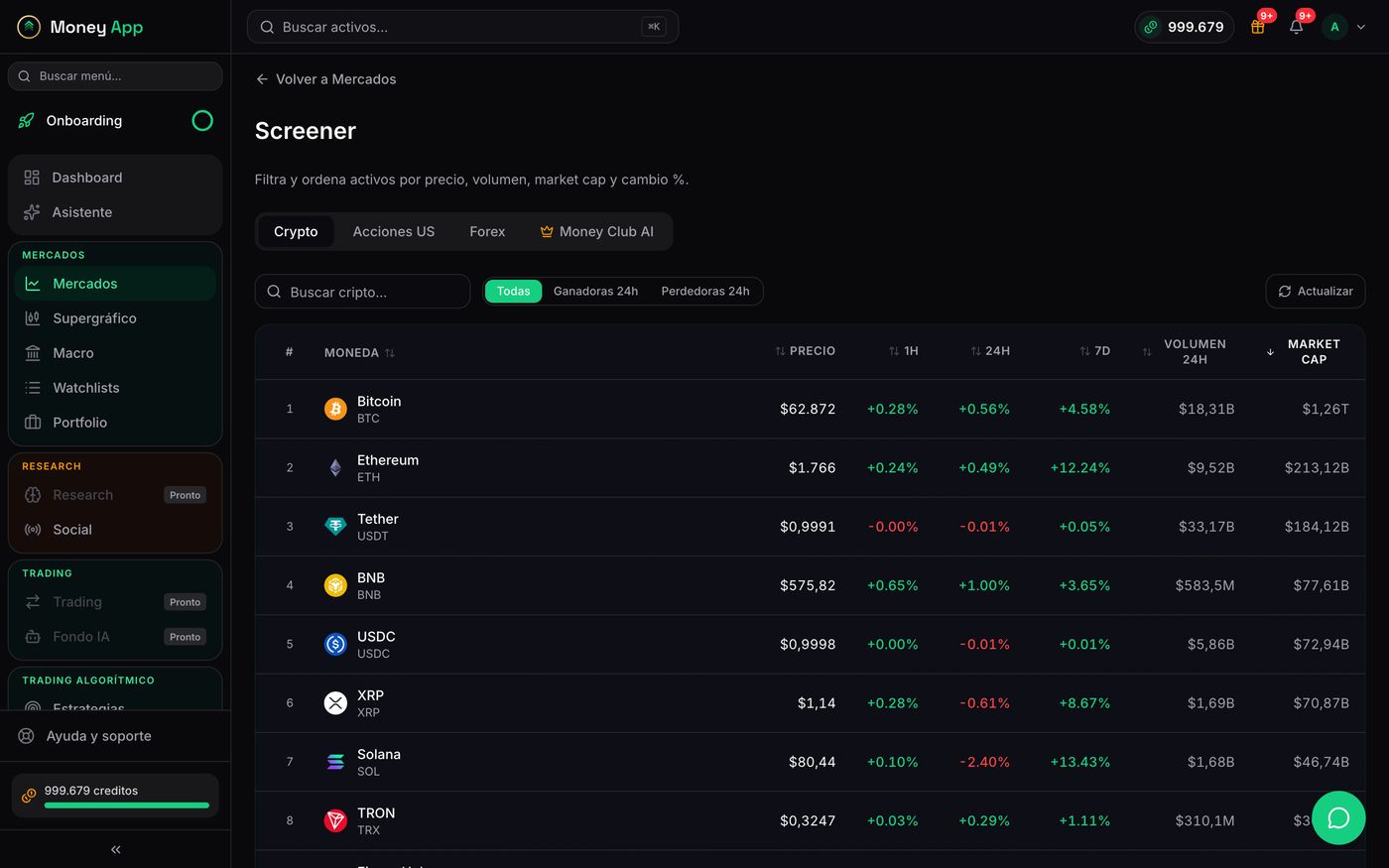This screenshot has width=1389, height=868.
Task: Click the Fondo IA robot icon
Action: [x=33, y=637]
